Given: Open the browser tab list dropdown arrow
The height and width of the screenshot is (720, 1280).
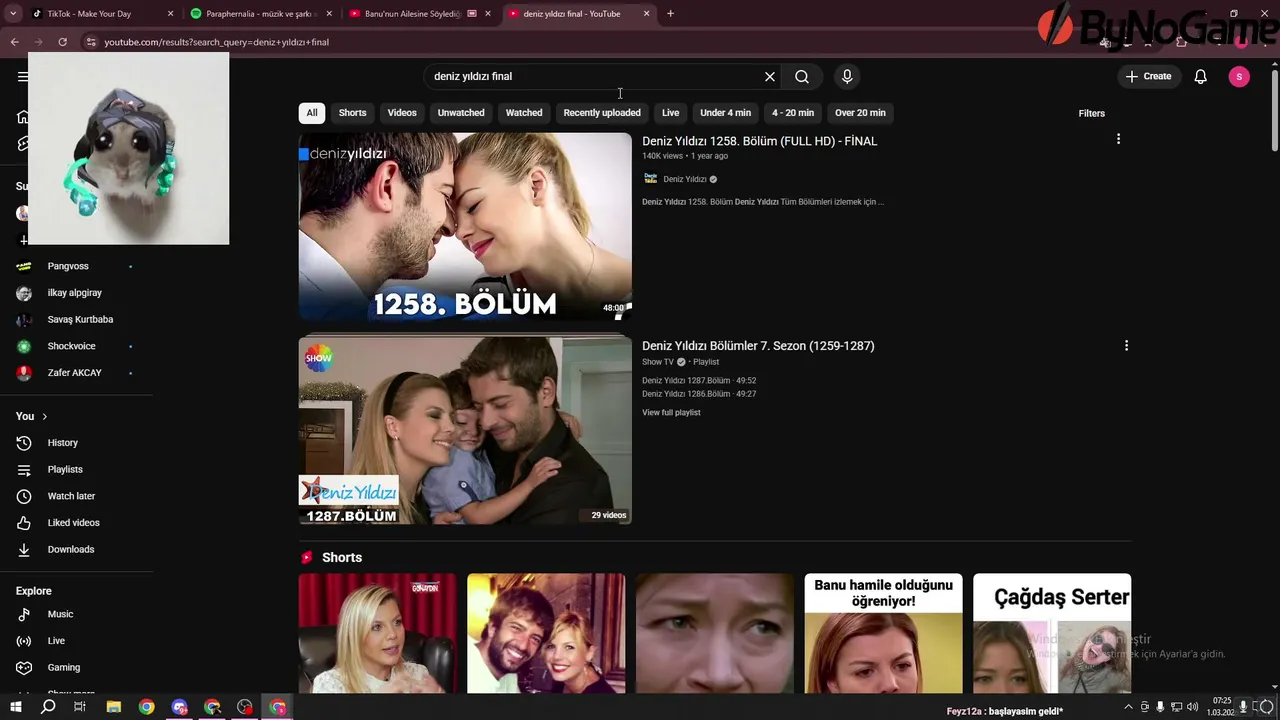Looking at the screenshot, I should (13, 14).
